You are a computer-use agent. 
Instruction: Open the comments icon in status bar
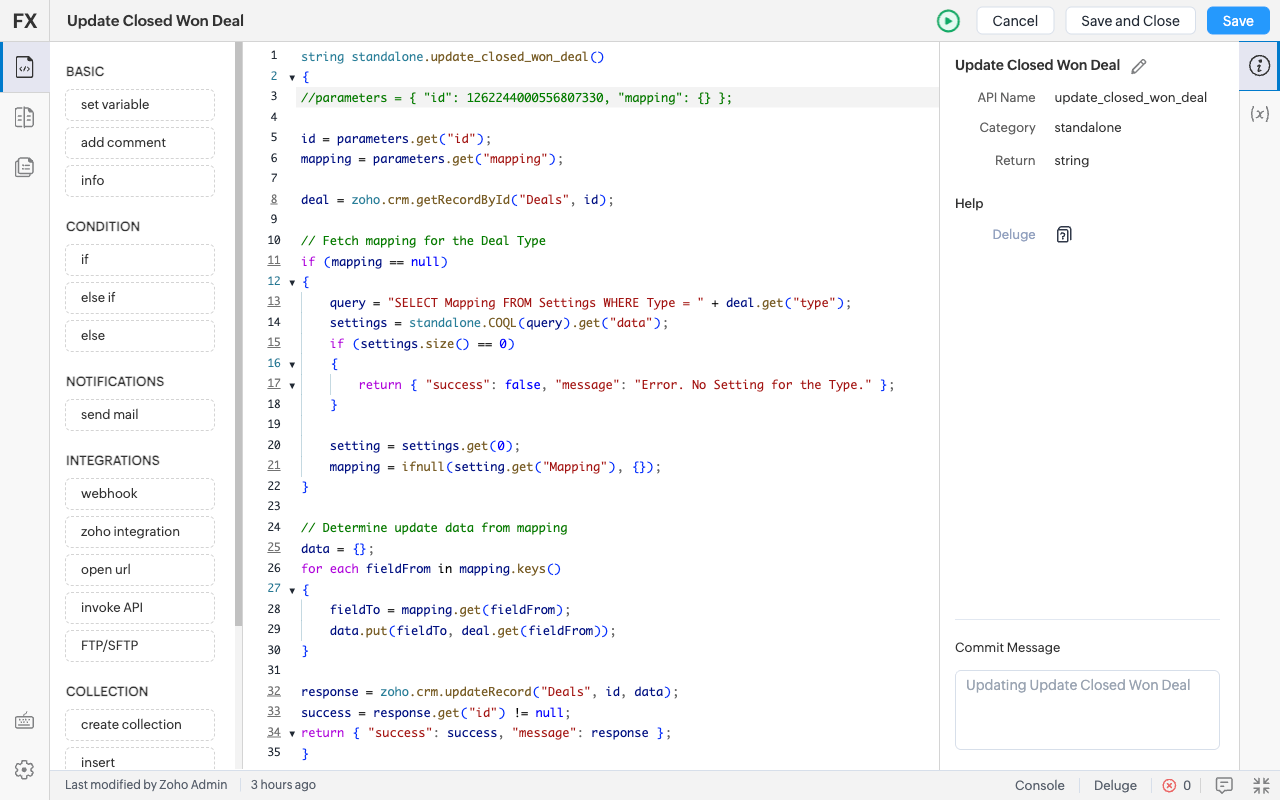1224,786
